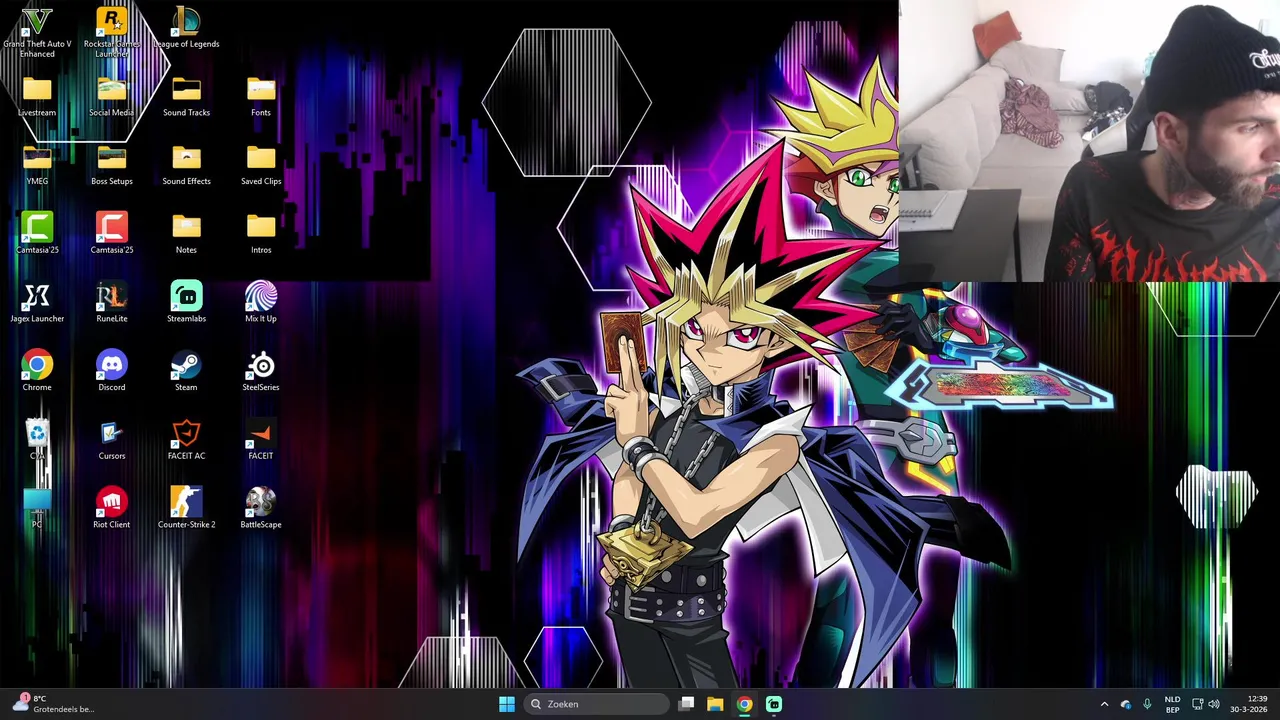
Task: Select the Intros folder
Action: pyautogui.click(x=261, y=234)
